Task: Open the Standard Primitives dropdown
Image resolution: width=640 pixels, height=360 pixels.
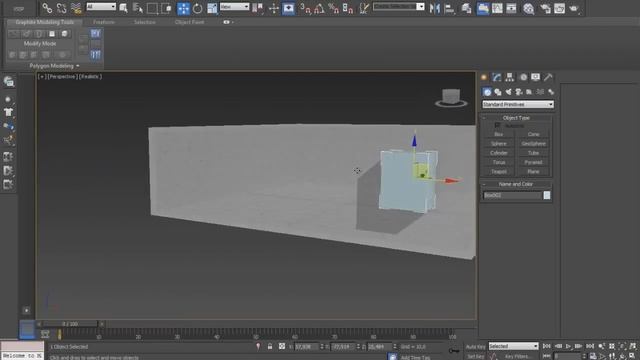Action: pos(518,104)
